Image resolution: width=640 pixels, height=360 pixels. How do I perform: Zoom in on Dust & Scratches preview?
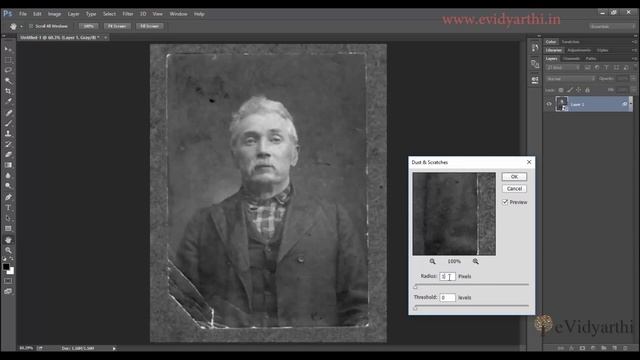click(476, 261)
